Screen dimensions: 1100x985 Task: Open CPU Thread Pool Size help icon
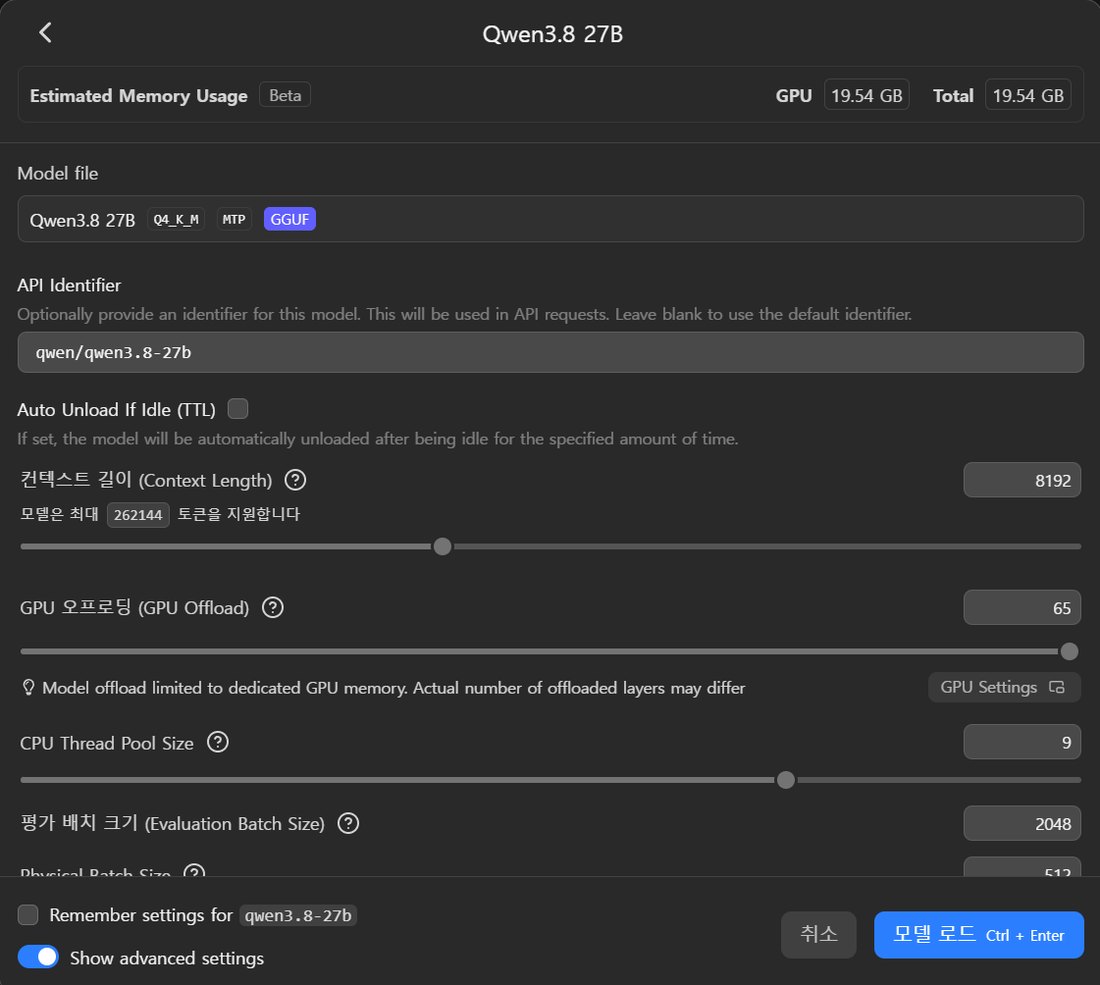(x=218, y=742)
